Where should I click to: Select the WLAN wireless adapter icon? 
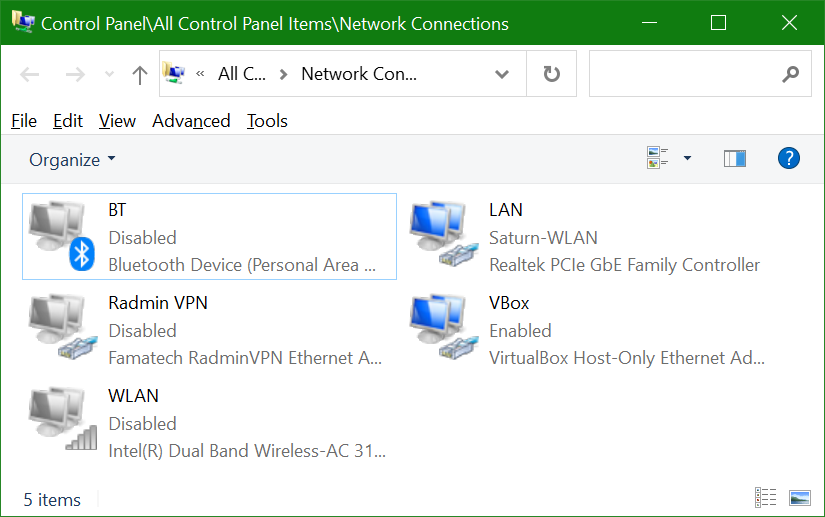[x=63, y=419]
